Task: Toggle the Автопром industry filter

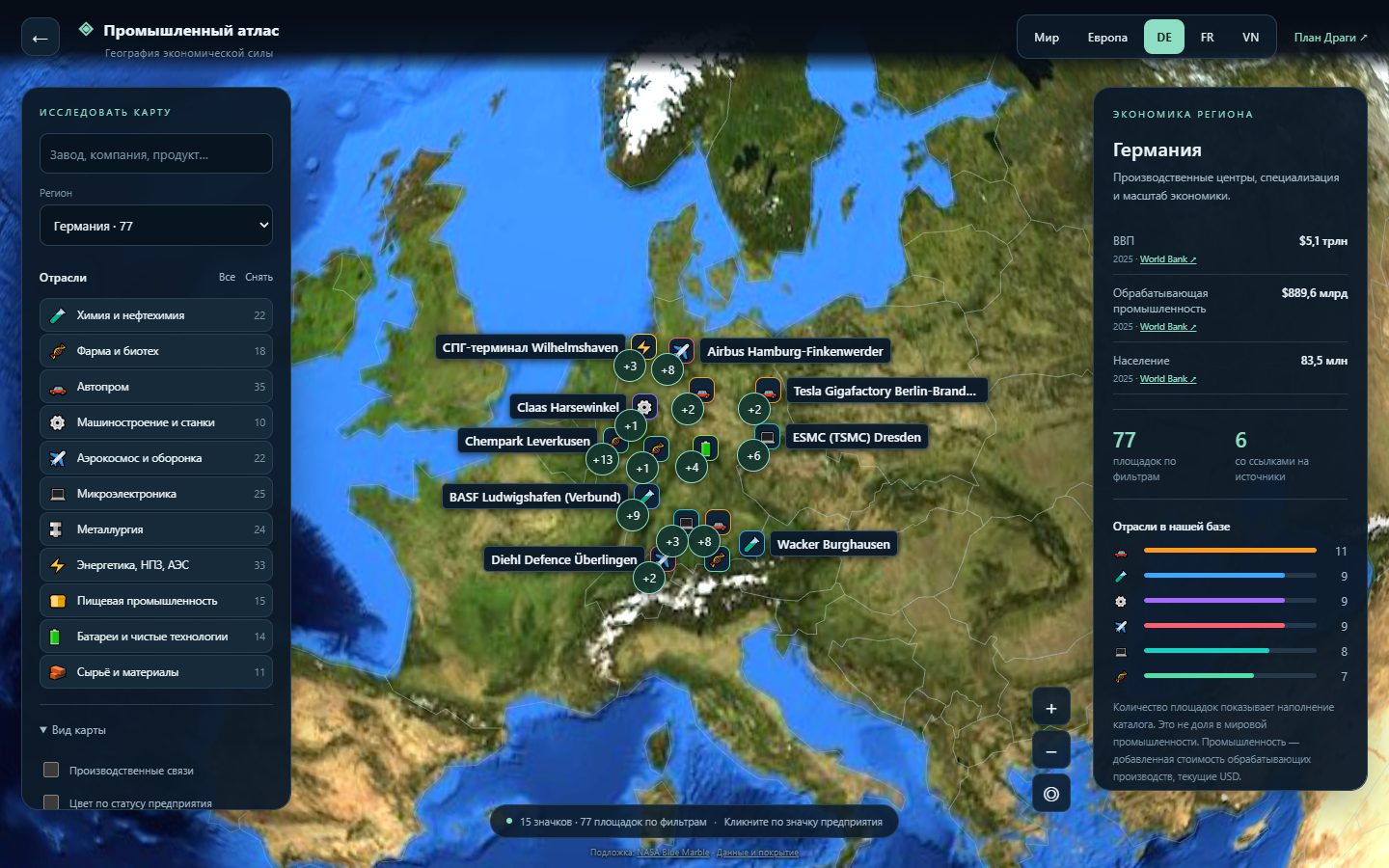Action: point(156,387)
